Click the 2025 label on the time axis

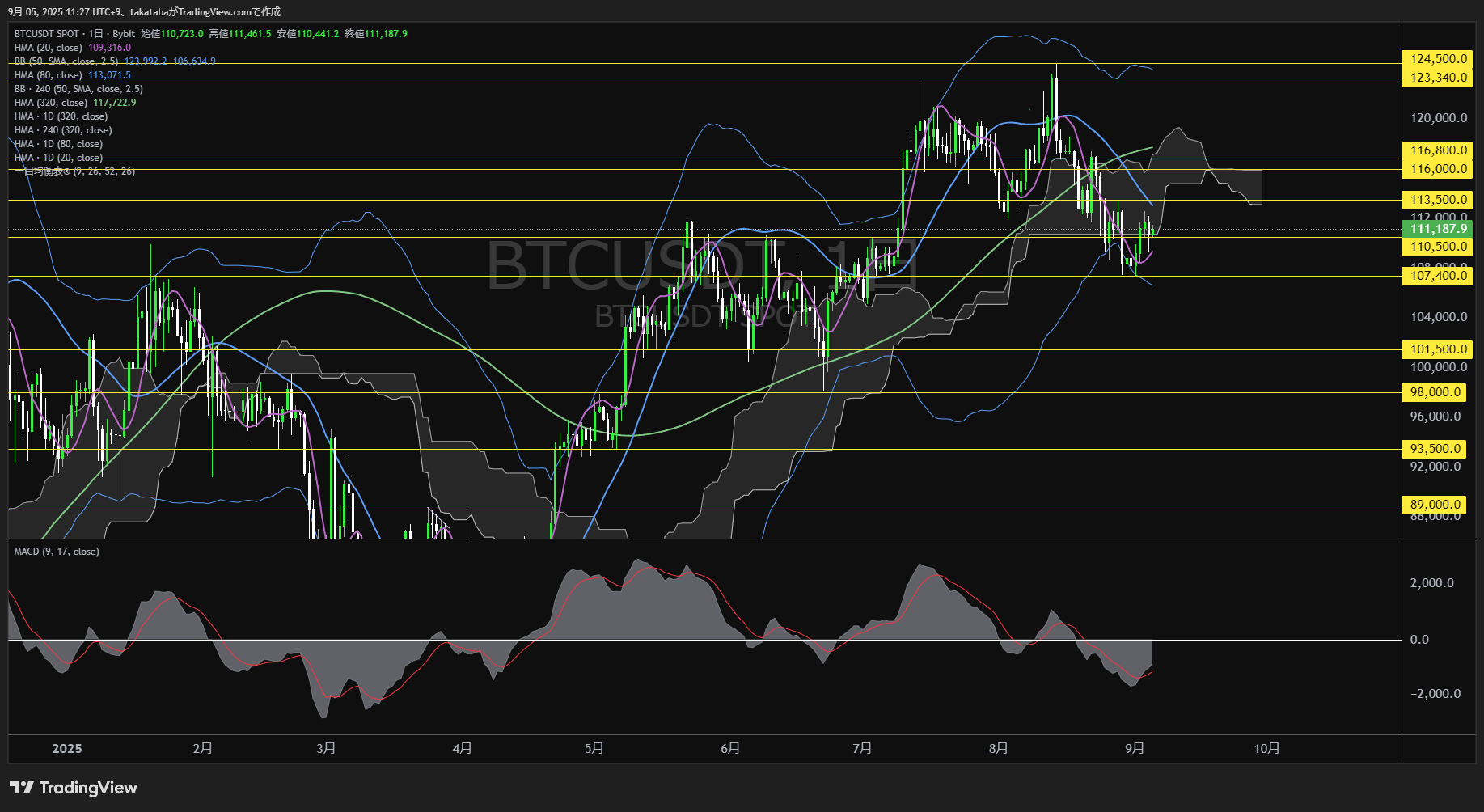pos(67,749)
